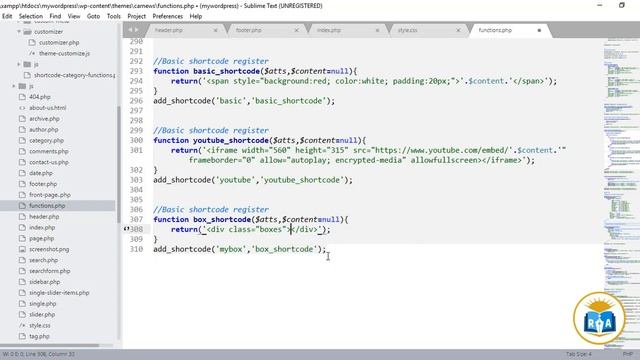The width and height of the screenshot is (640, 360).
Task: Open footer.php in sidebar
Action: 43,184
